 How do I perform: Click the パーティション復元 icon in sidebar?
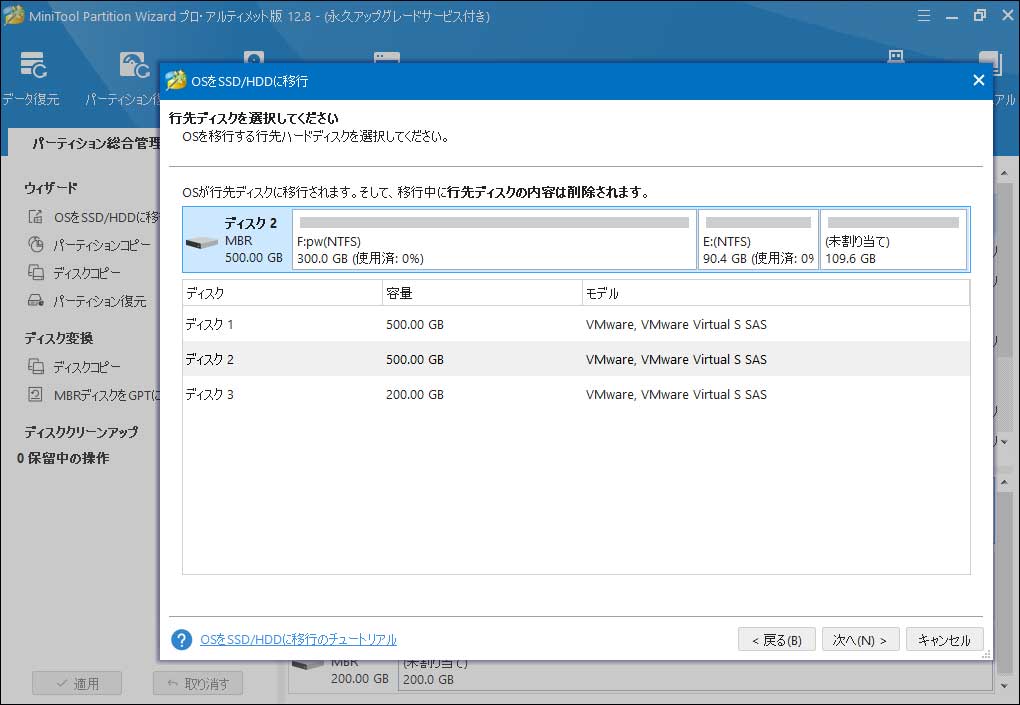point(36,300)
